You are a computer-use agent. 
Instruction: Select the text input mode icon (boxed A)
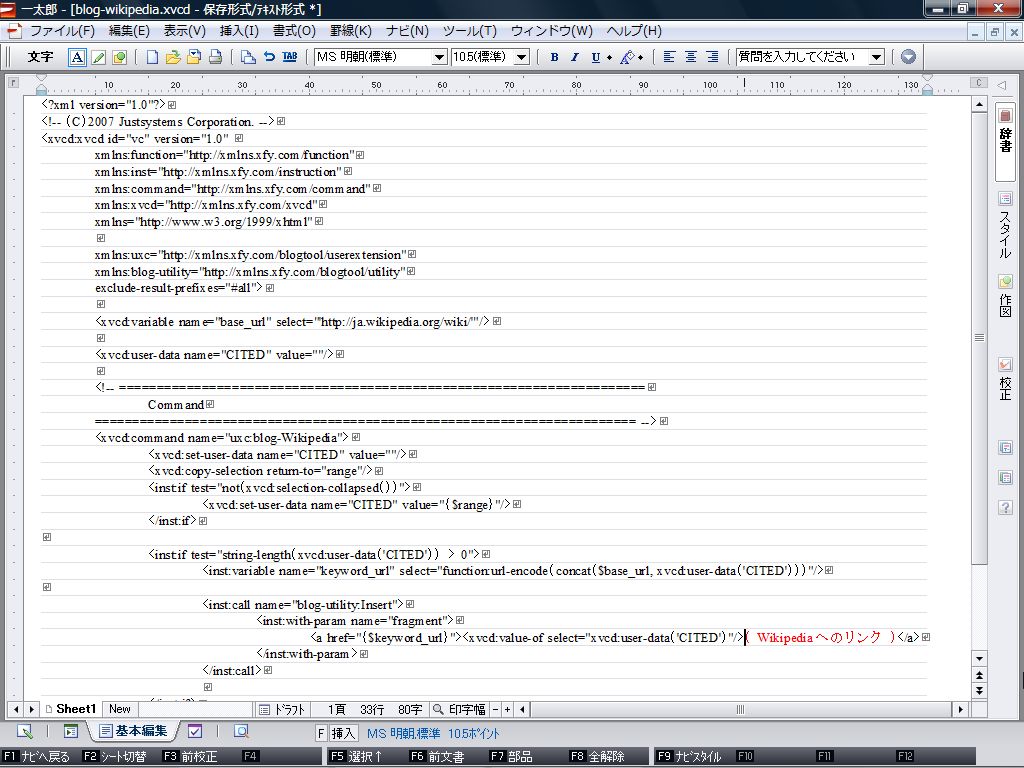77,57
